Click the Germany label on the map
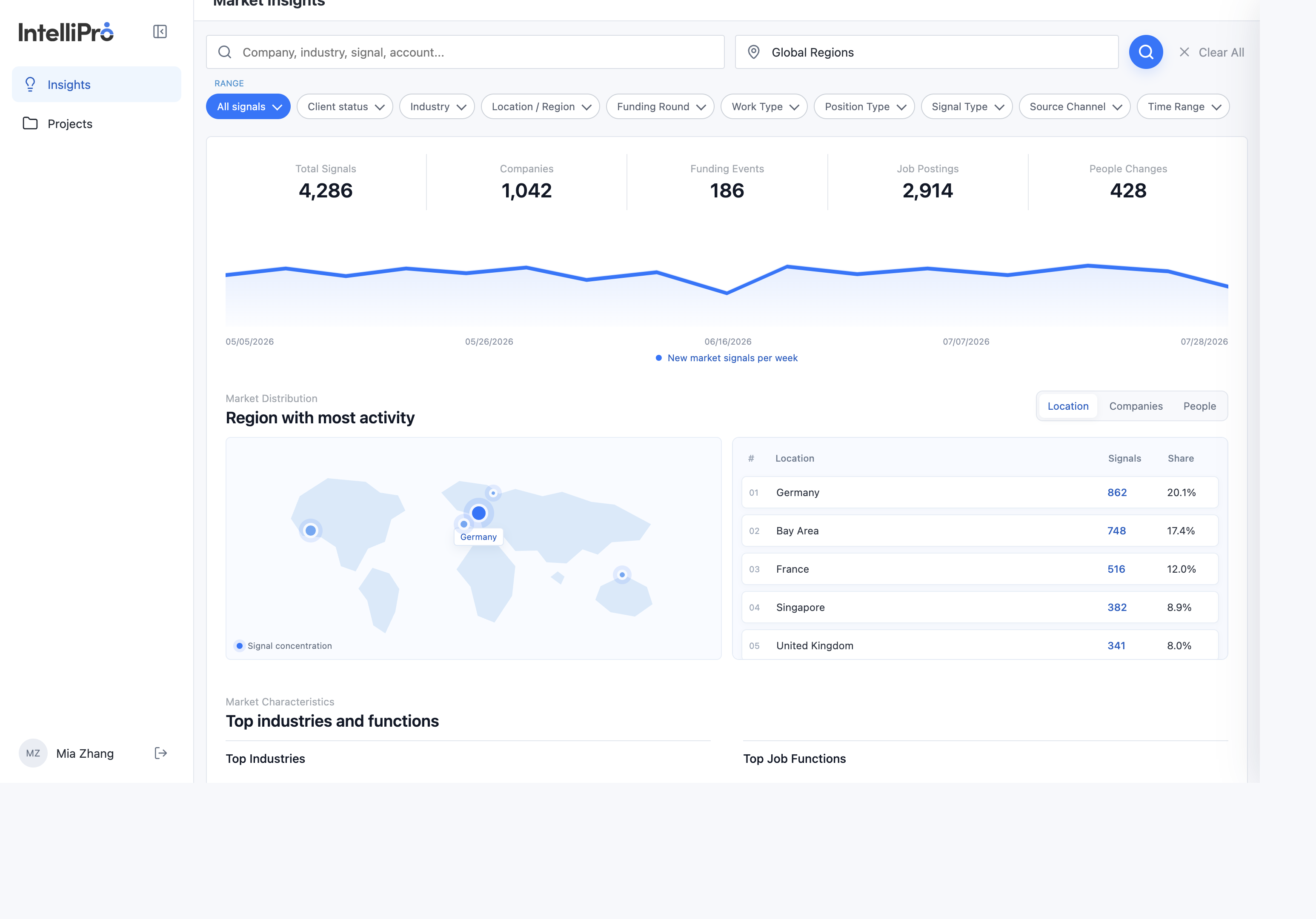Image resolution: width=1316 pixels, height=919 pixels. [478, 537]
